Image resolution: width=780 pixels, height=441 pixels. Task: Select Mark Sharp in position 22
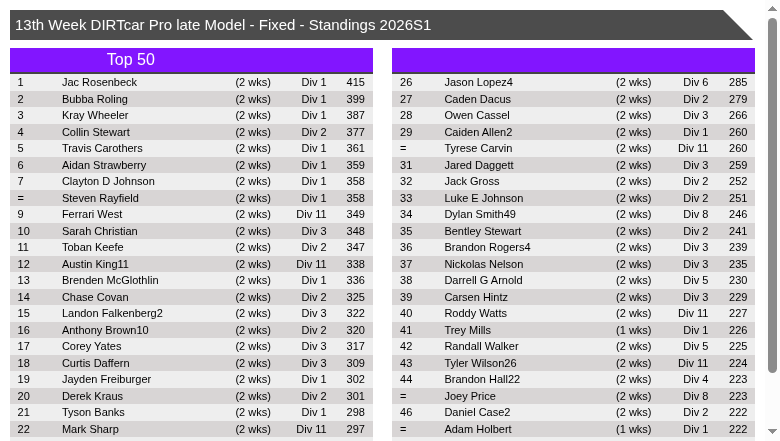pos(90,429)
